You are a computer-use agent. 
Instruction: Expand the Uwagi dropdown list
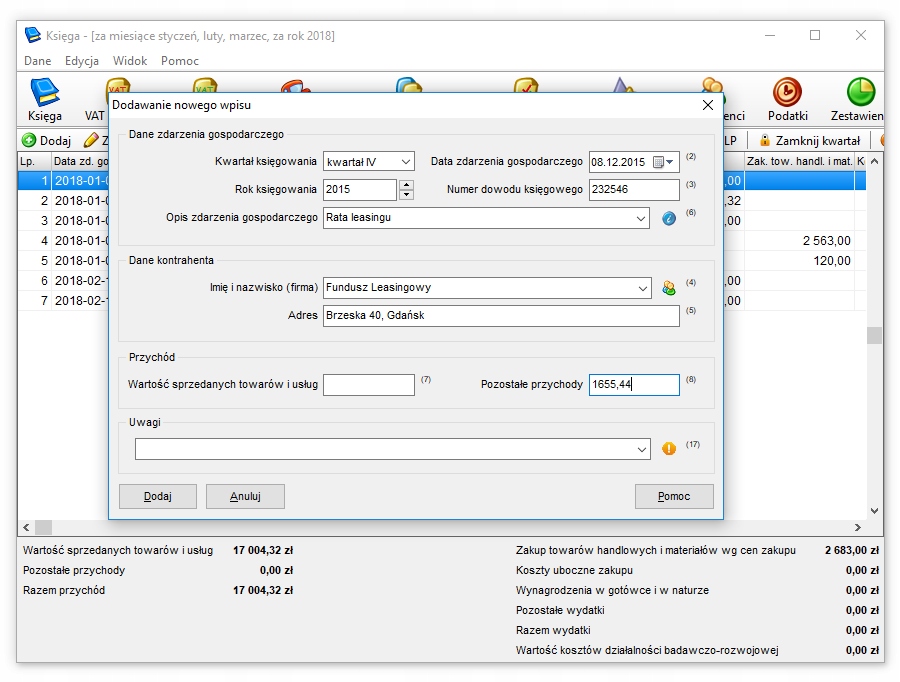pyautogui.click(x=641, y=450)
